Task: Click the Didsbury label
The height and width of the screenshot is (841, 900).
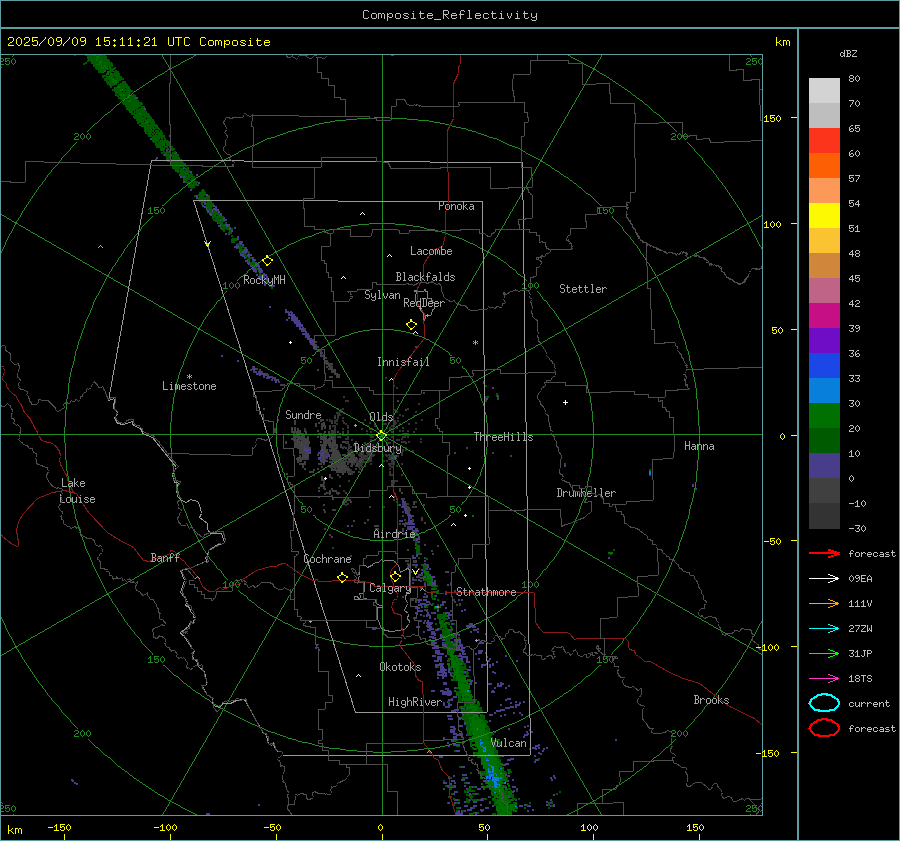Action: [x=377, y=448]
